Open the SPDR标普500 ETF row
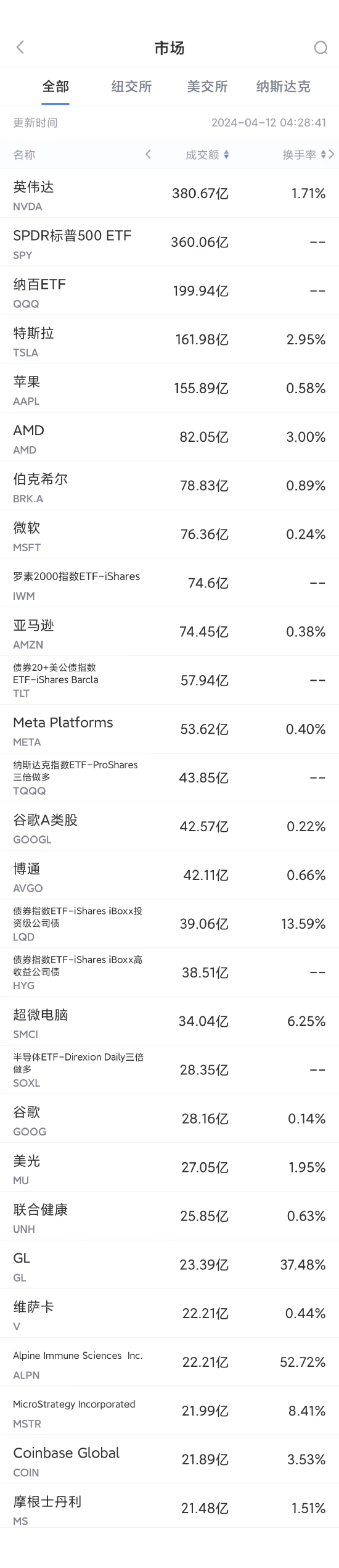 (169, 242)
